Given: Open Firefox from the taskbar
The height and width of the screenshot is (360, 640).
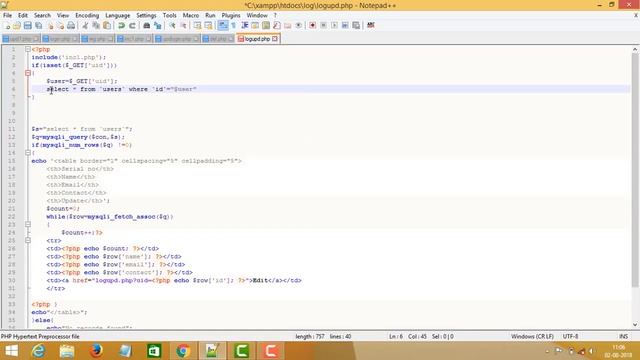Looking at the screenshot, I should [x=96, y=351].
